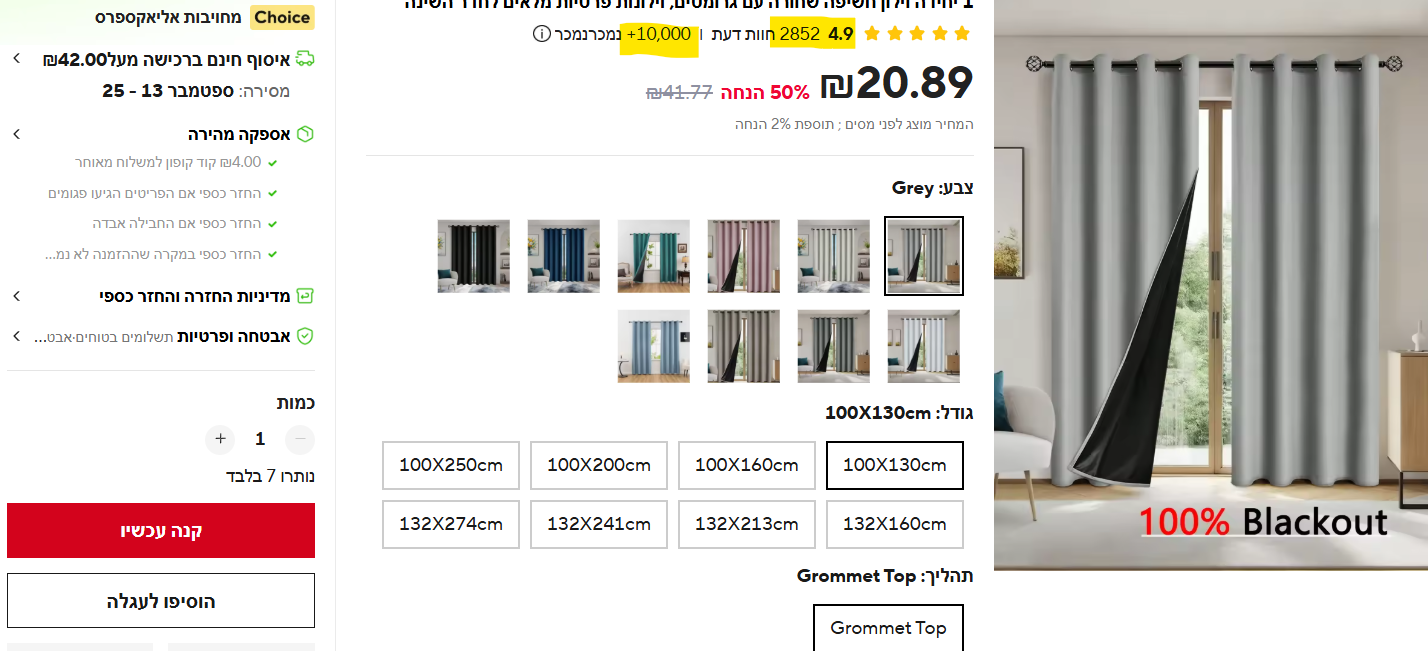Select the 132X274cm size option
The height and width of the screenshot is (651, 1428).
[451, 524]
